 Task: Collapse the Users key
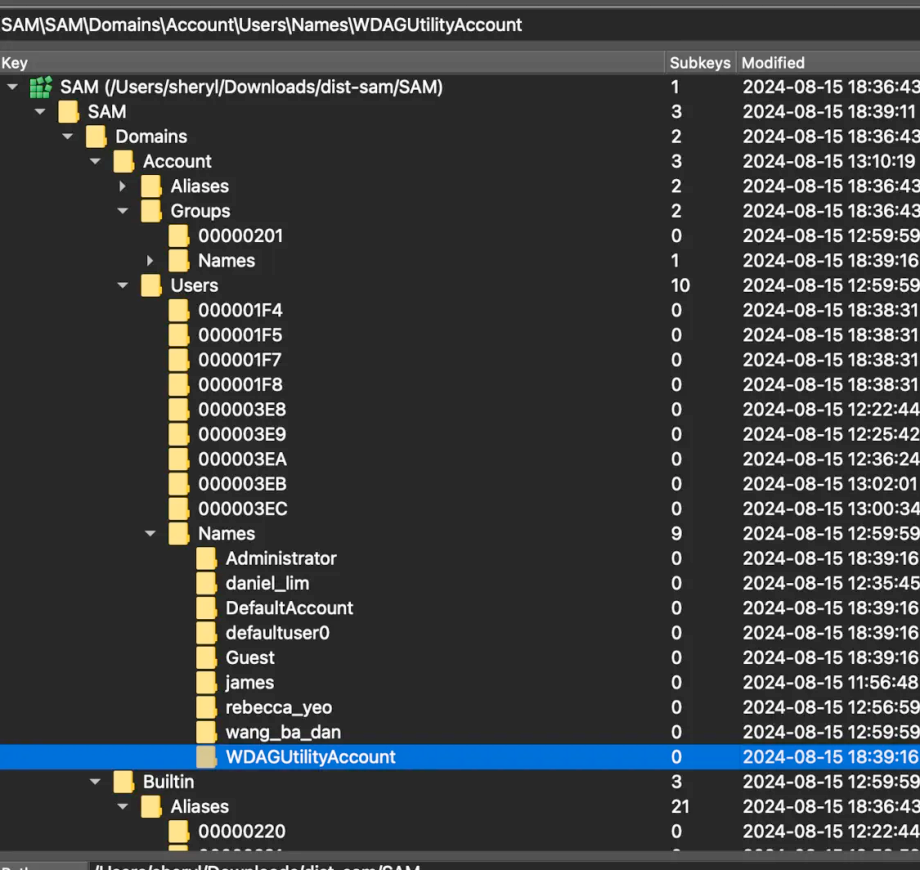point(123,285)
